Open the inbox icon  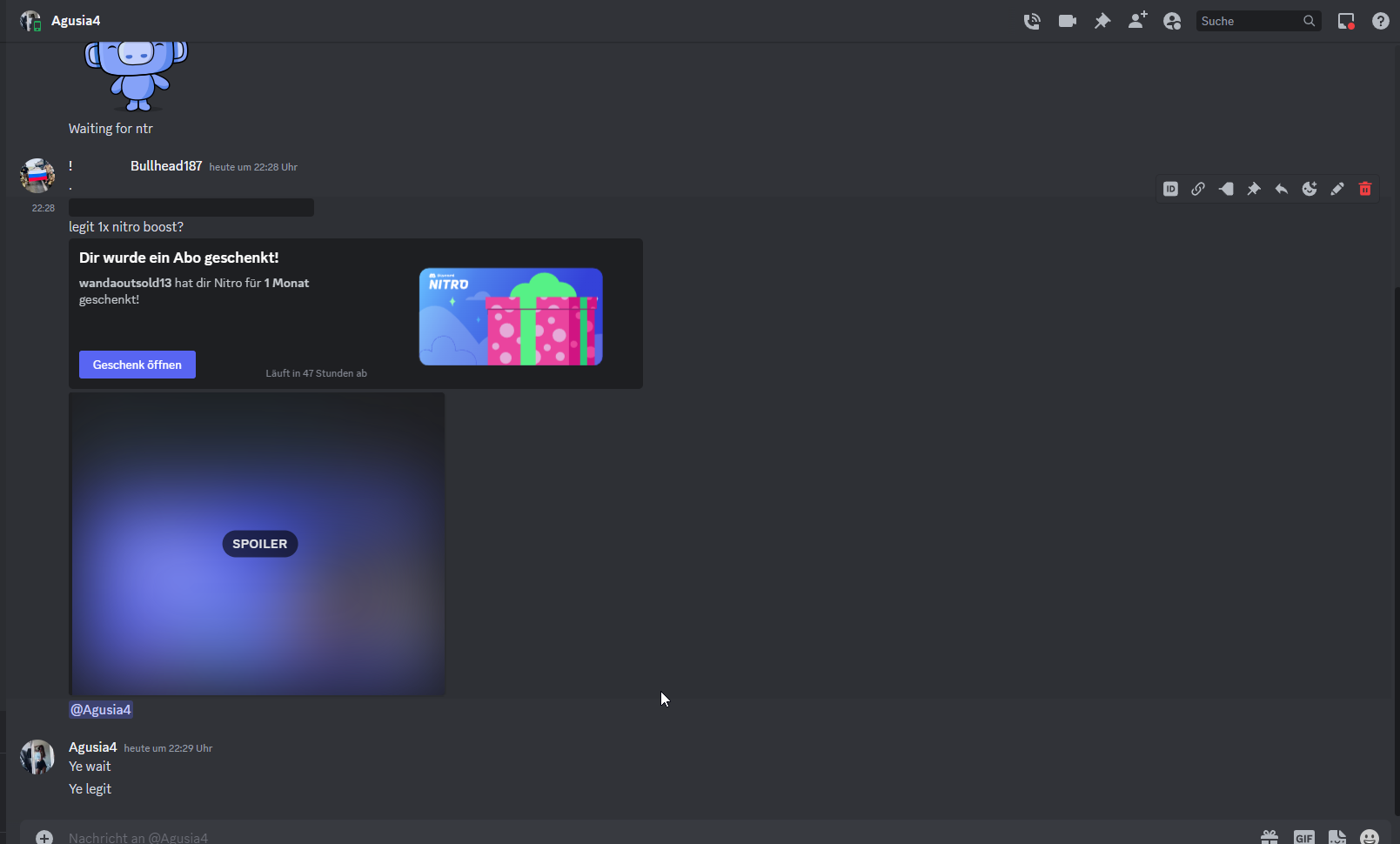[x=1346, y=21]
